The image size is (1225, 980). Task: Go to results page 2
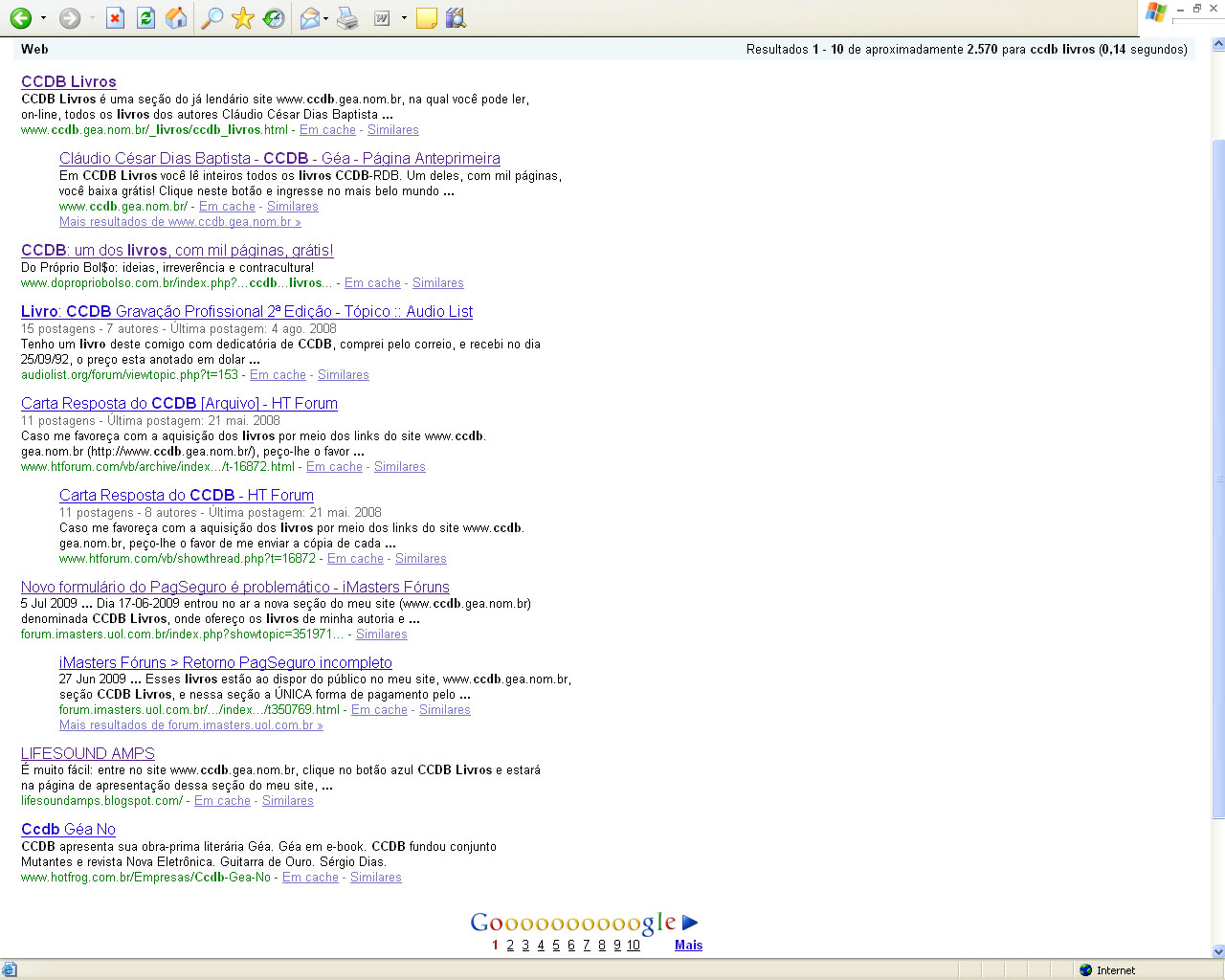(510, 946)
